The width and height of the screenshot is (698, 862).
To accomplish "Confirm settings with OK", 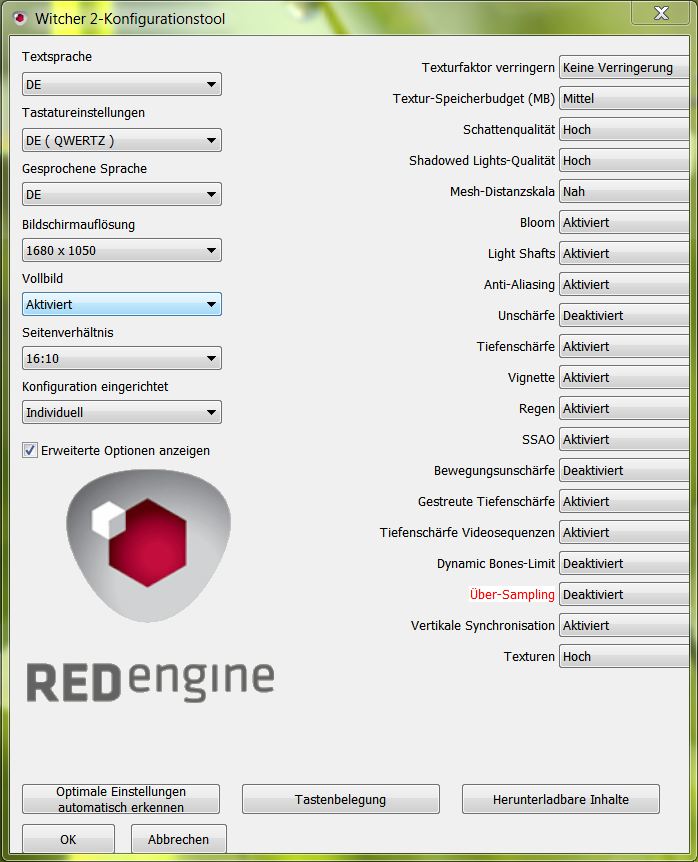I will tap(68, 839).
